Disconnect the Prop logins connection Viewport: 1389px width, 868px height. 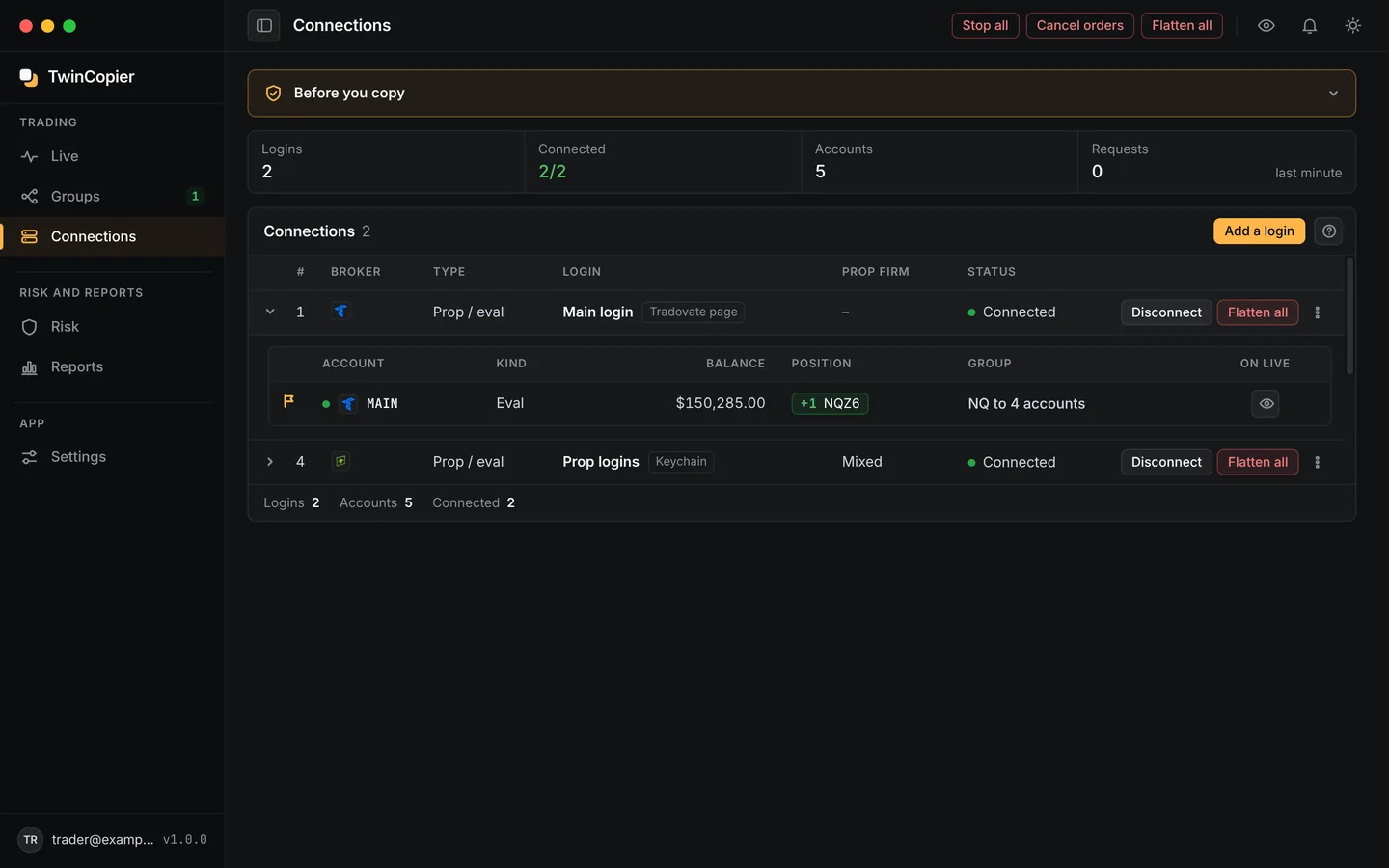pos(1166,462)
